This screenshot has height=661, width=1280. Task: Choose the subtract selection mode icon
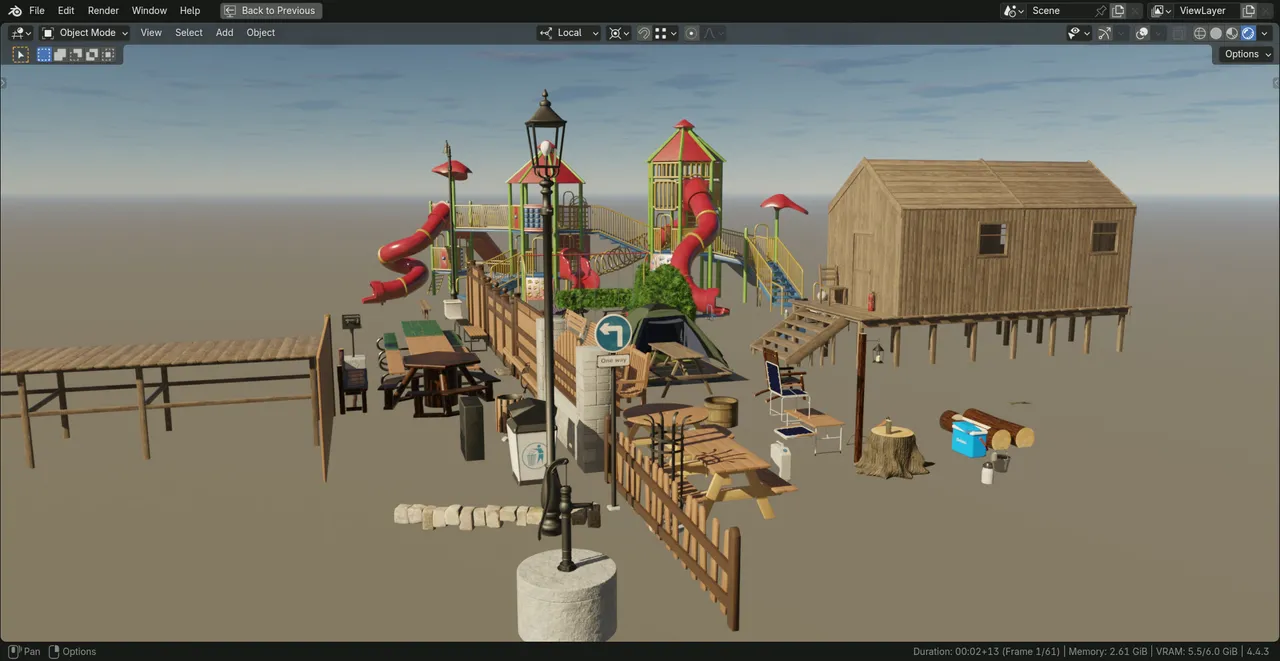tap(76, 54)
